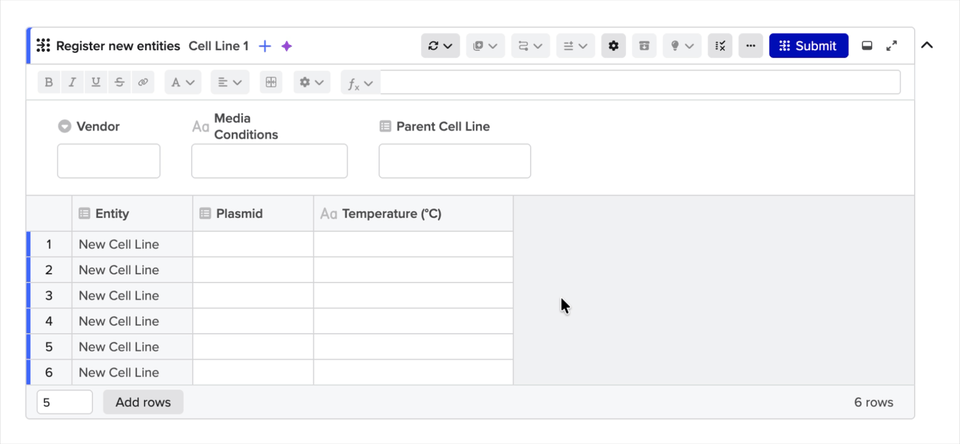Image resolution: width=960 pixels, height=444 pixels.
Task: Open the more options ellipsis menu
Action: click(751, 46)
